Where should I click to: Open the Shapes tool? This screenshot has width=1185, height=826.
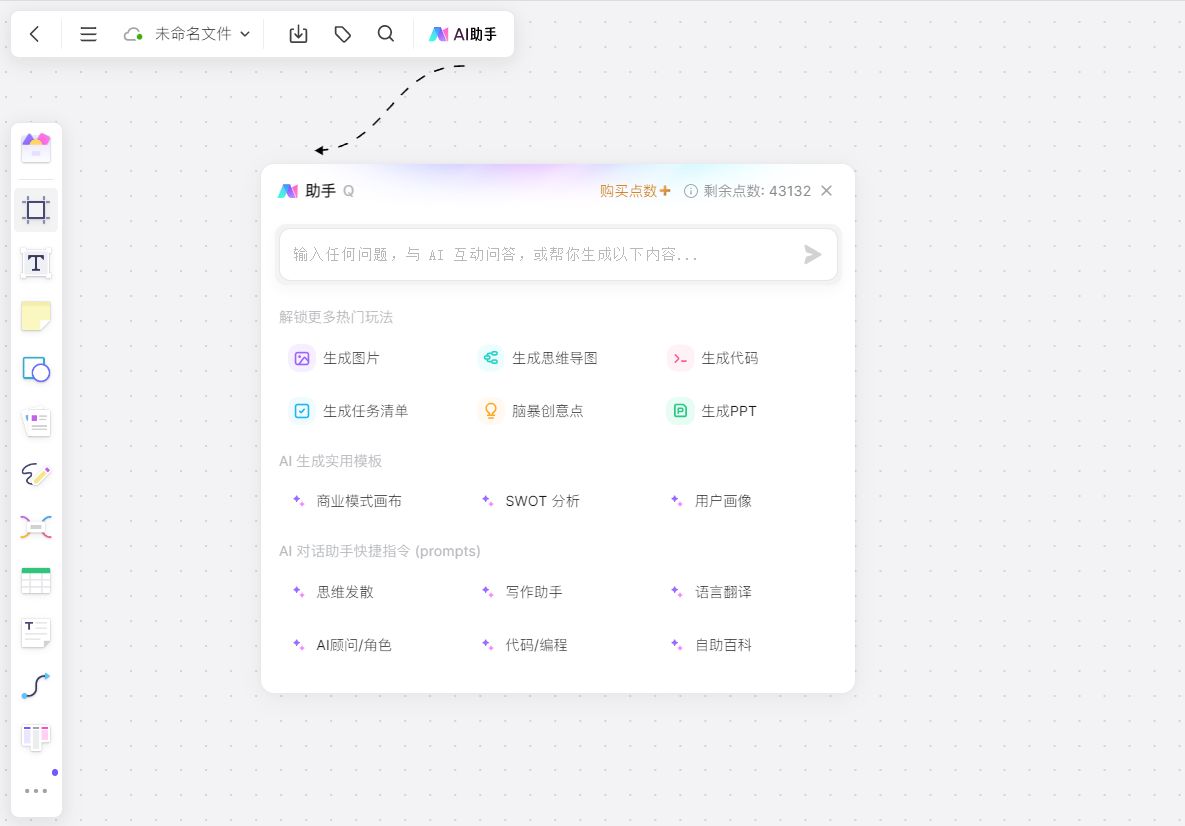(36, 369)
